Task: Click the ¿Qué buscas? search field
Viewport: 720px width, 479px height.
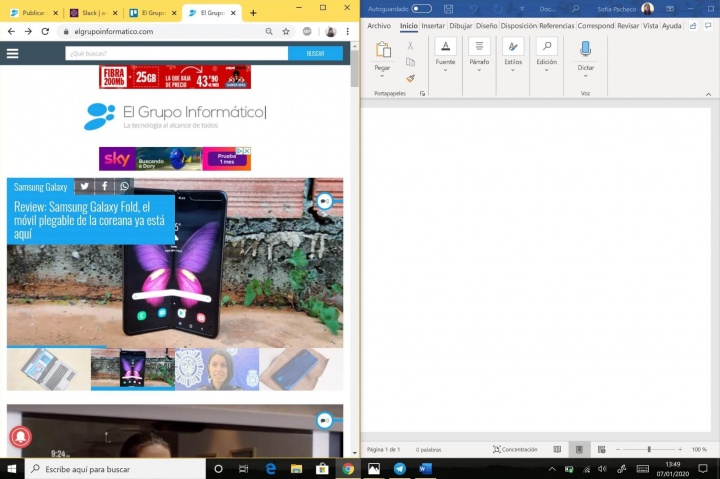Action: pyautogui.click(x=177, y=53)
